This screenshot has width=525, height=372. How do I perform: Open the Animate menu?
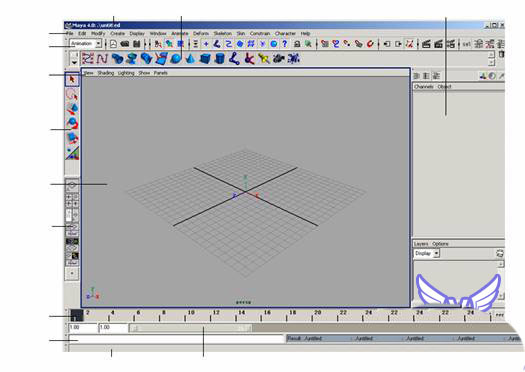(x=180, y=34)
